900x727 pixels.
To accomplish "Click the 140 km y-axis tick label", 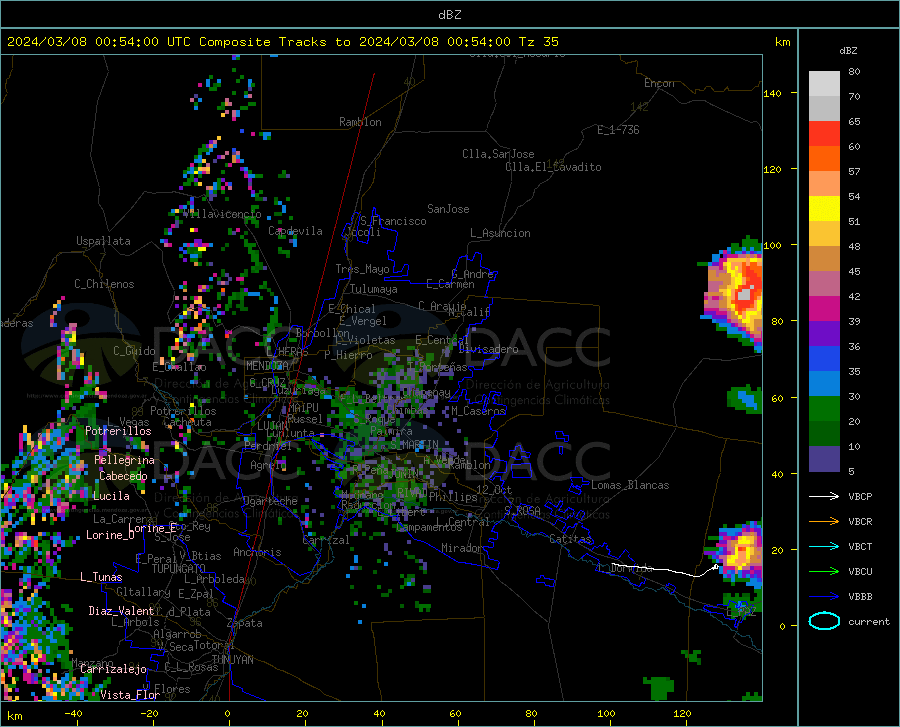I will [772, 93].
